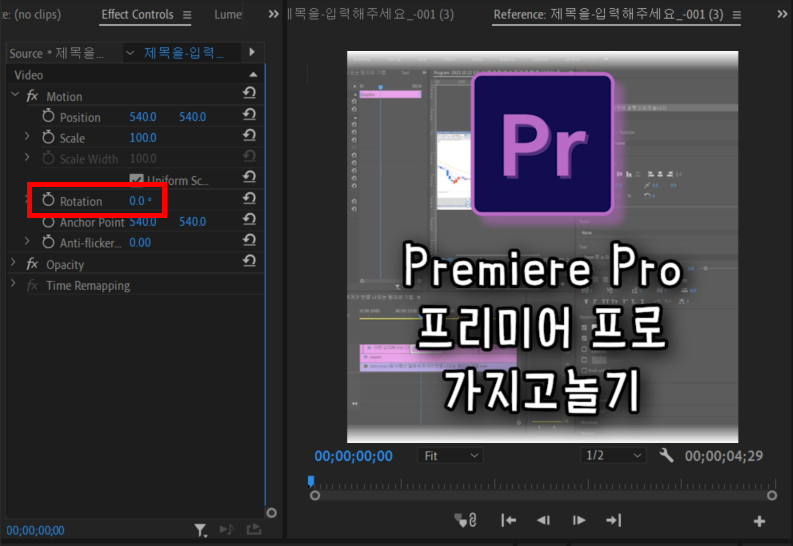The image size is (793, 546).
Task: Open monitor settings wrench
Action: [x=667, y=456]
